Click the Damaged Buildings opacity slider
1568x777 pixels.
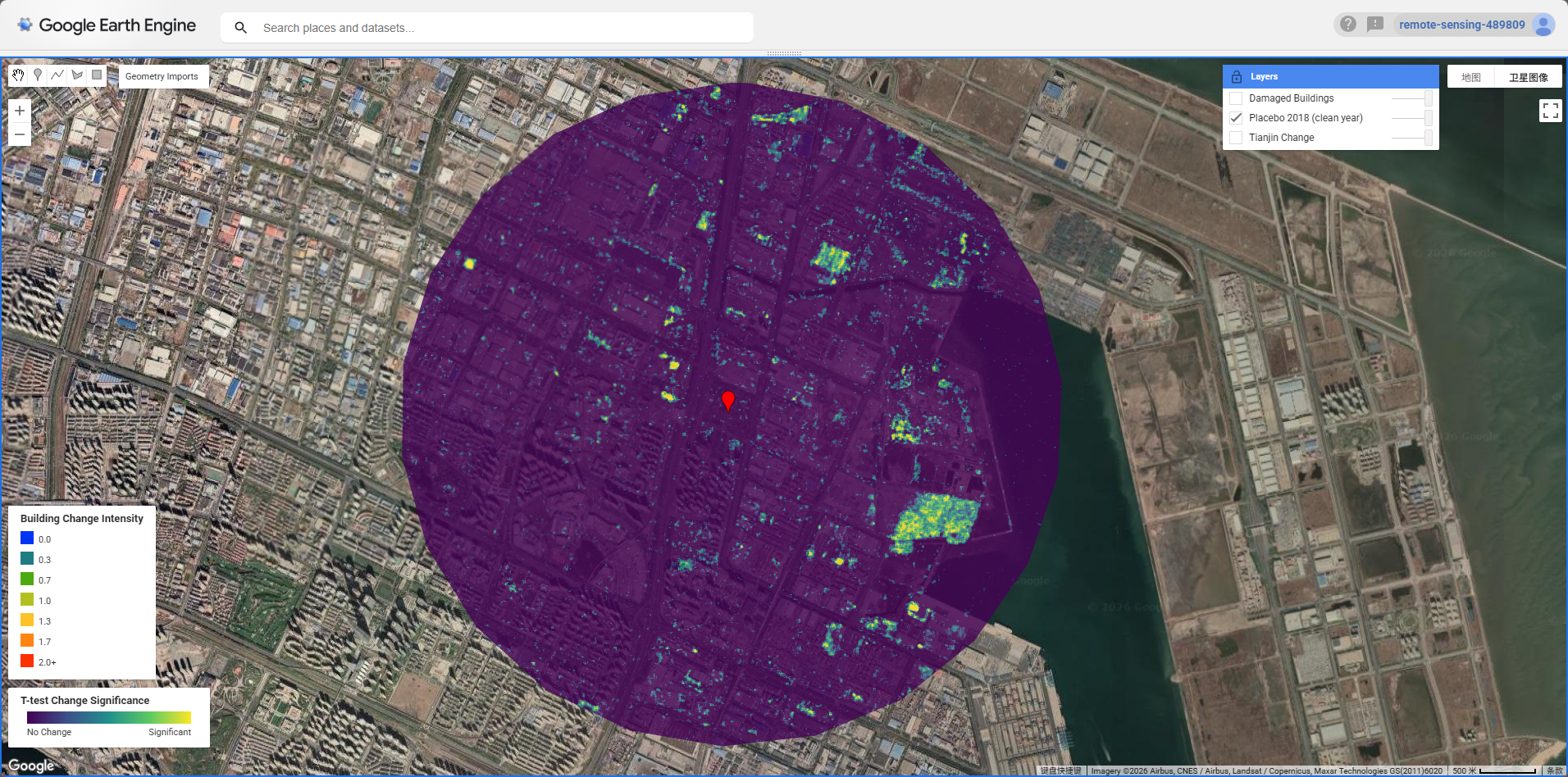(1411, 98)
